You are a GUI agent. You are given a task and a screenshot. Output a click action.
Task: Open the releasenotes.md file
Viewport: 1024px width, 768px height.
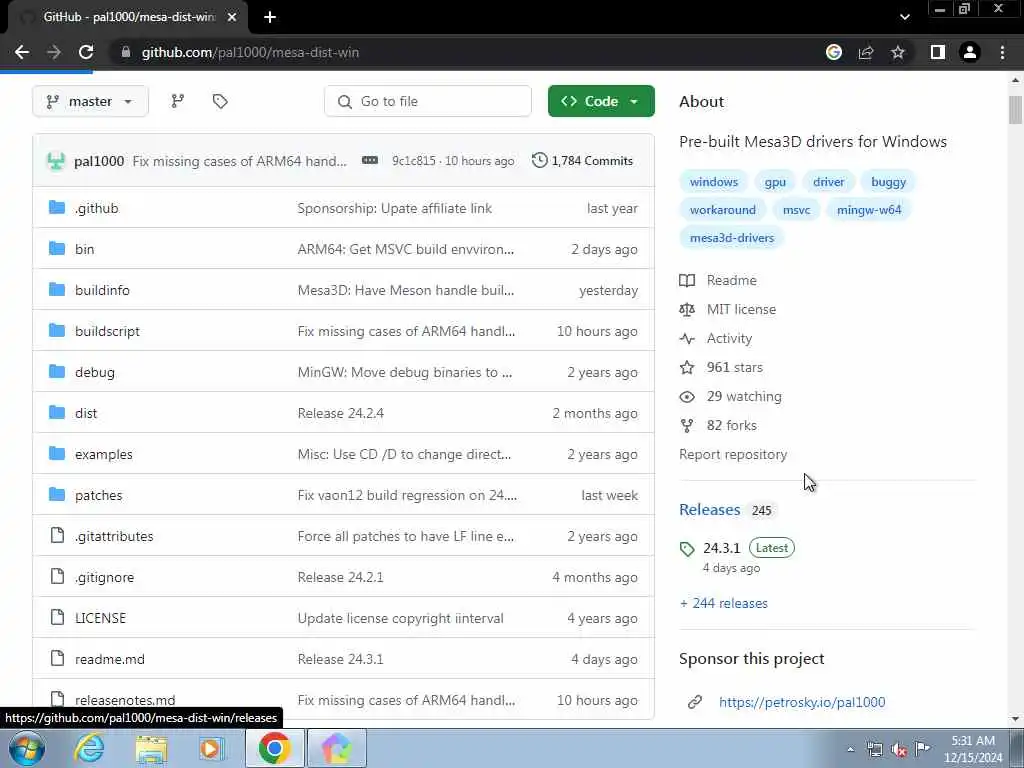click(x=125, y=700)
